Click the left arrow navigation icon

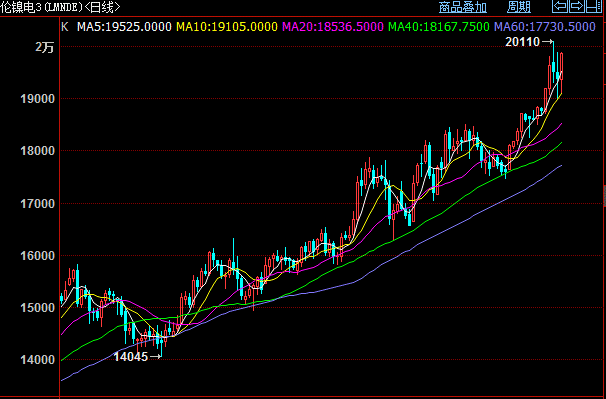pyautogui.click(x=560, y=7)
